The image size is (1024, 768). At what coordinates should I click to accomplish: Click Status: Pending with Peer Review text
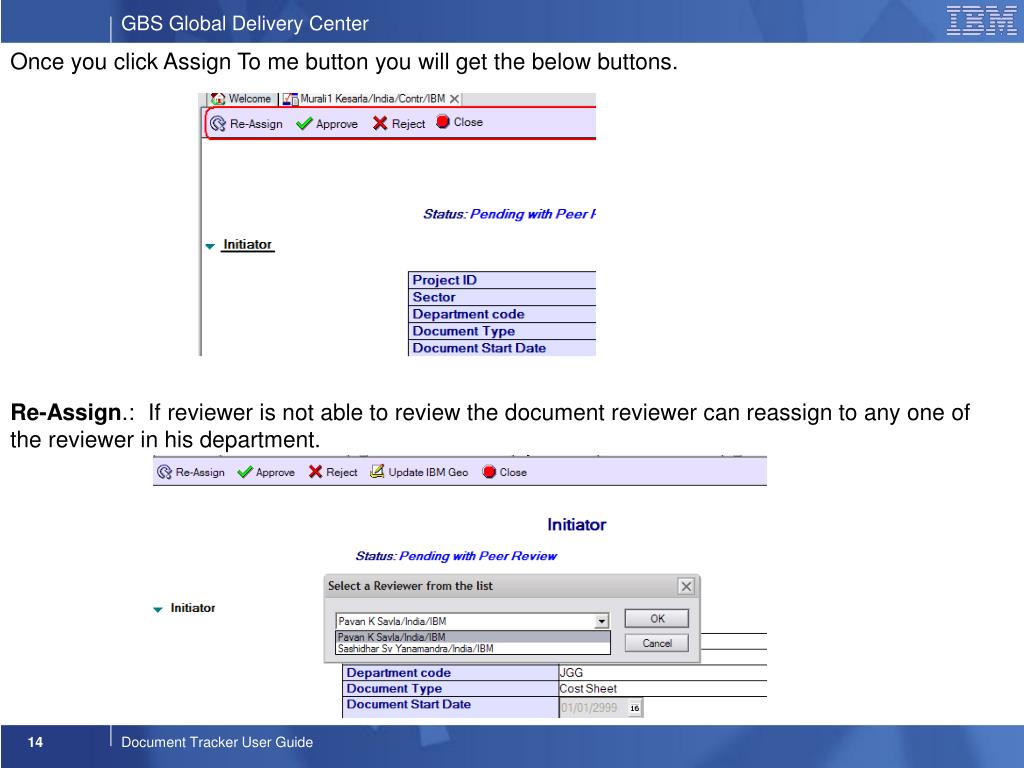pyautogui.click(x=456, y=556)
